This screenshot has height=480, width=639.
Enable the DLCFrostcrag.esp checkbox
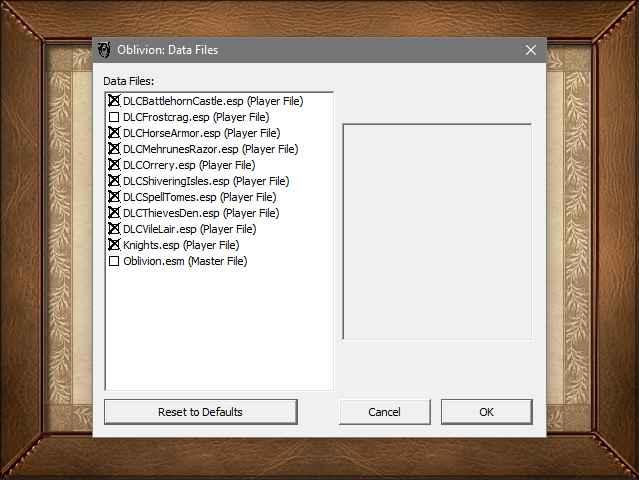(x=114, y=117)
